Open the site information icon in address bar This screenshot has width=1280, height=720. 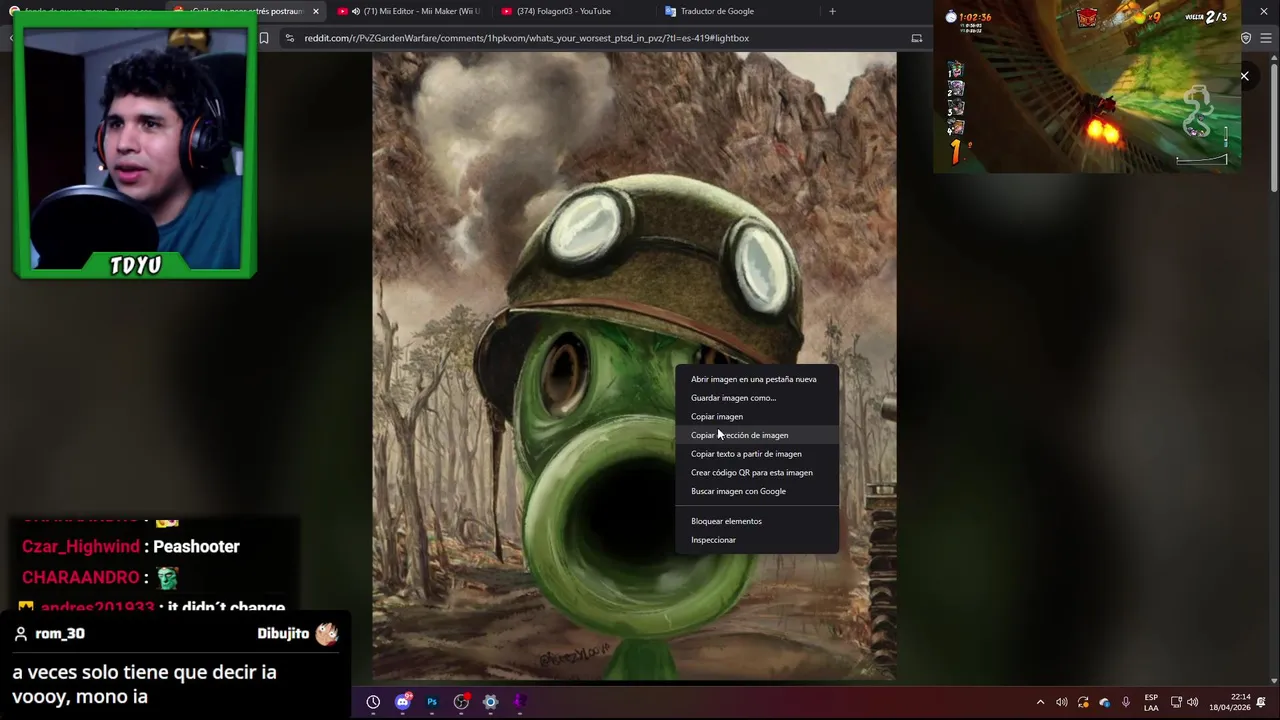289,38
